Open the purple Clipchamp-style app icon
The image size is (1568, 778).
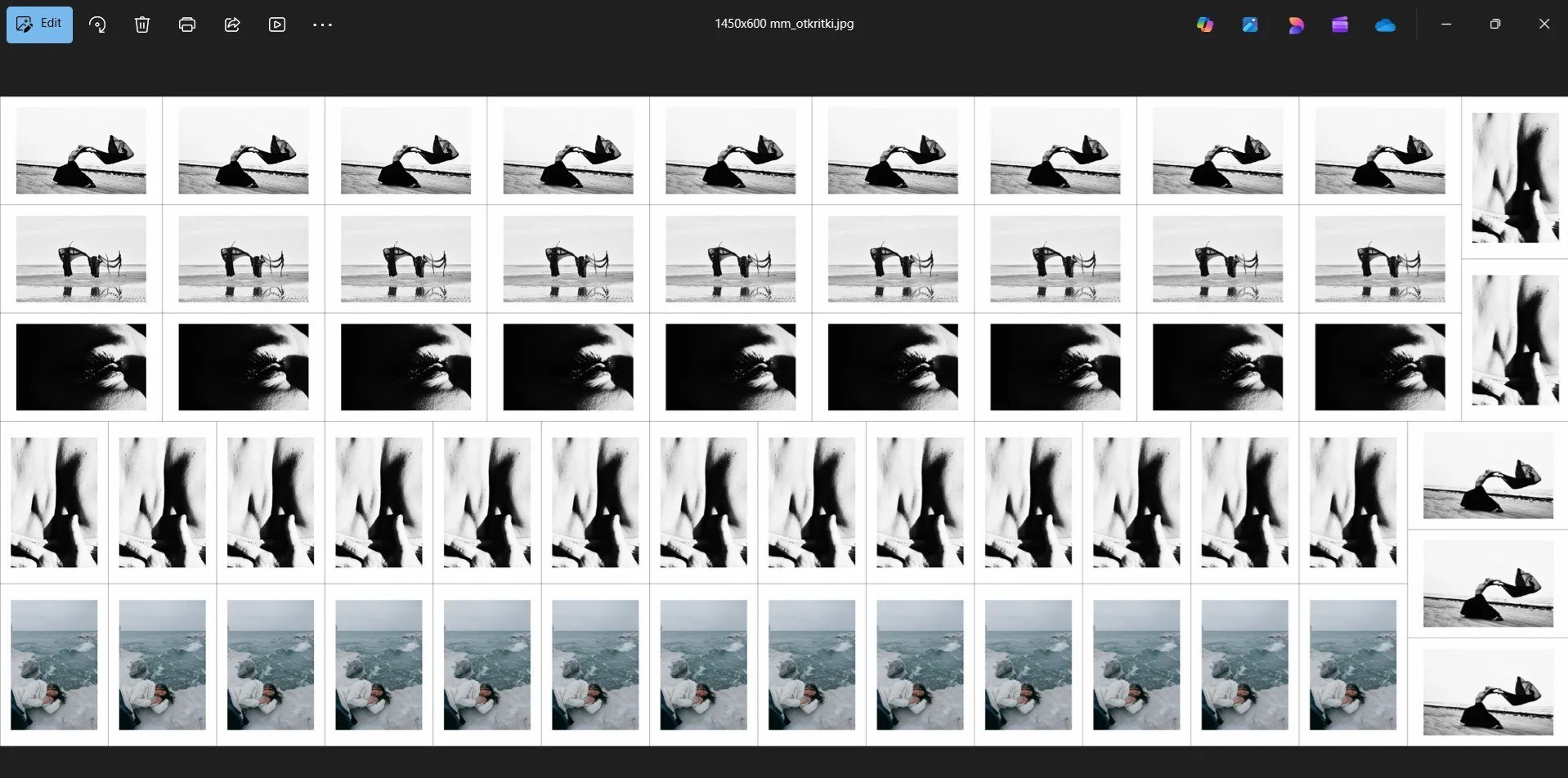[x=1340, y=25]
